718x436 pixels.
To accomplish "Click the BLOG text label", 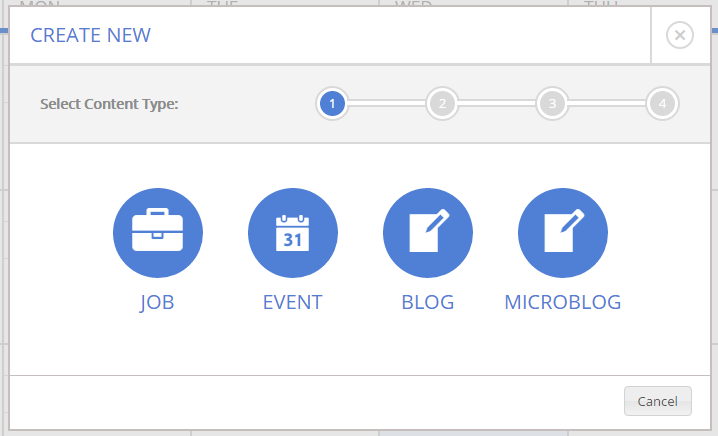I will tap(428, 302).
